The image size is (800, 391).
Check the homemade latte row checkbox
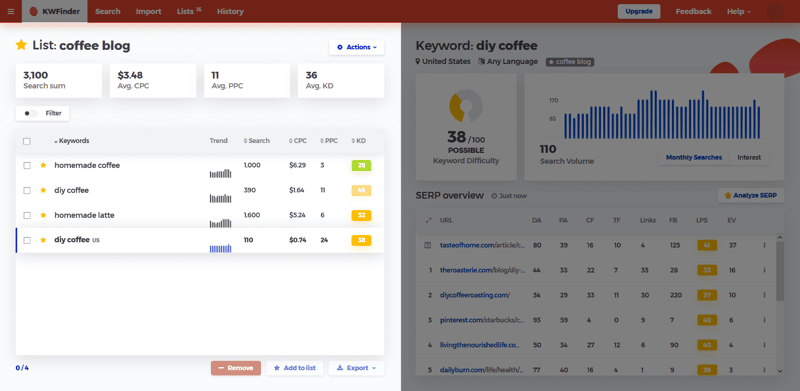point(27,215)
